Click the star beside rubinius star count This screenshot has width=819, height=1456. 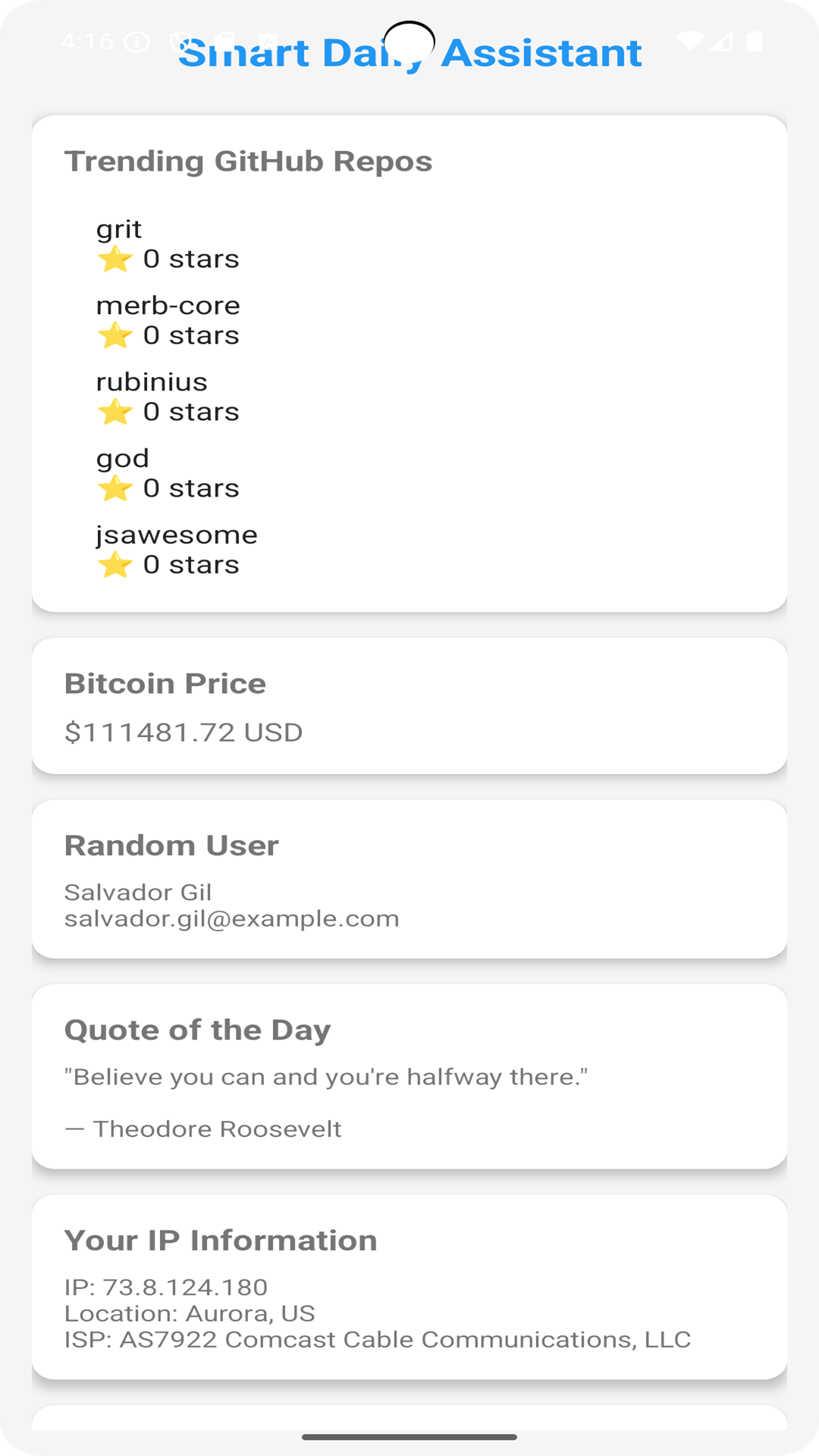tap(115, 412)
